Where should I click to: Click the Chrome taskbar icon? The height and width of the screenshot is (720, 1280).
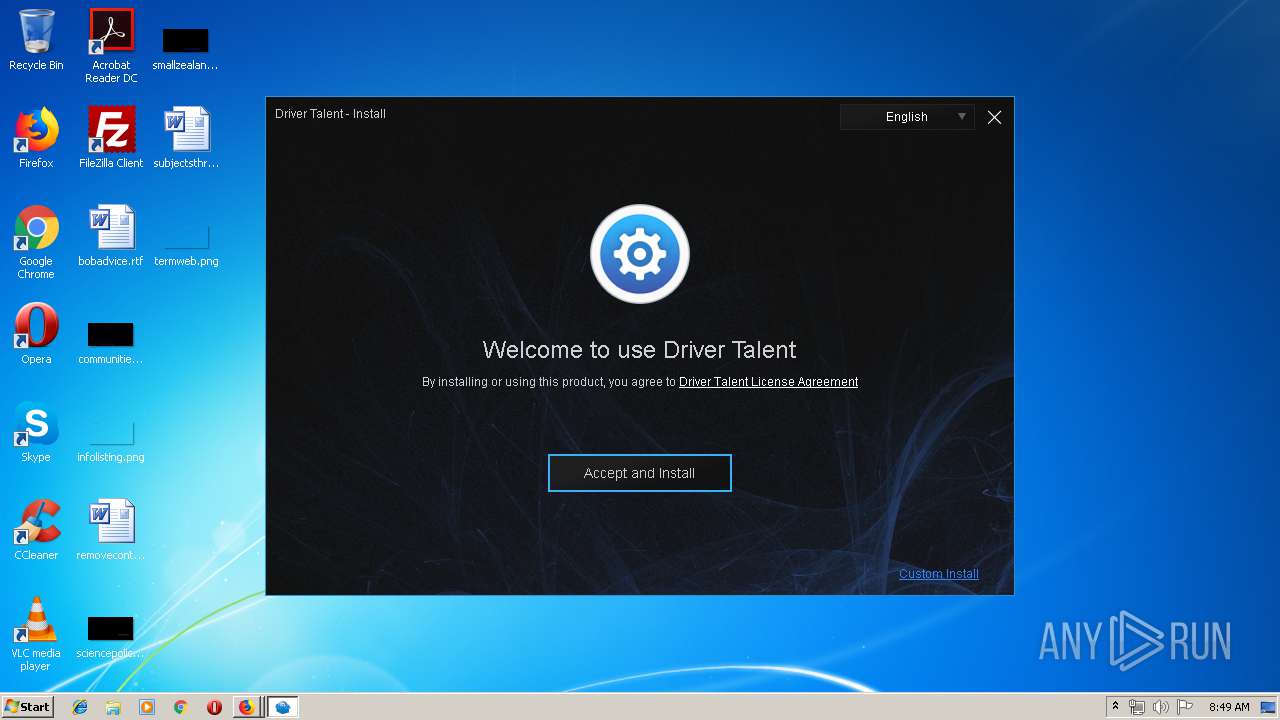pos(180,707)
